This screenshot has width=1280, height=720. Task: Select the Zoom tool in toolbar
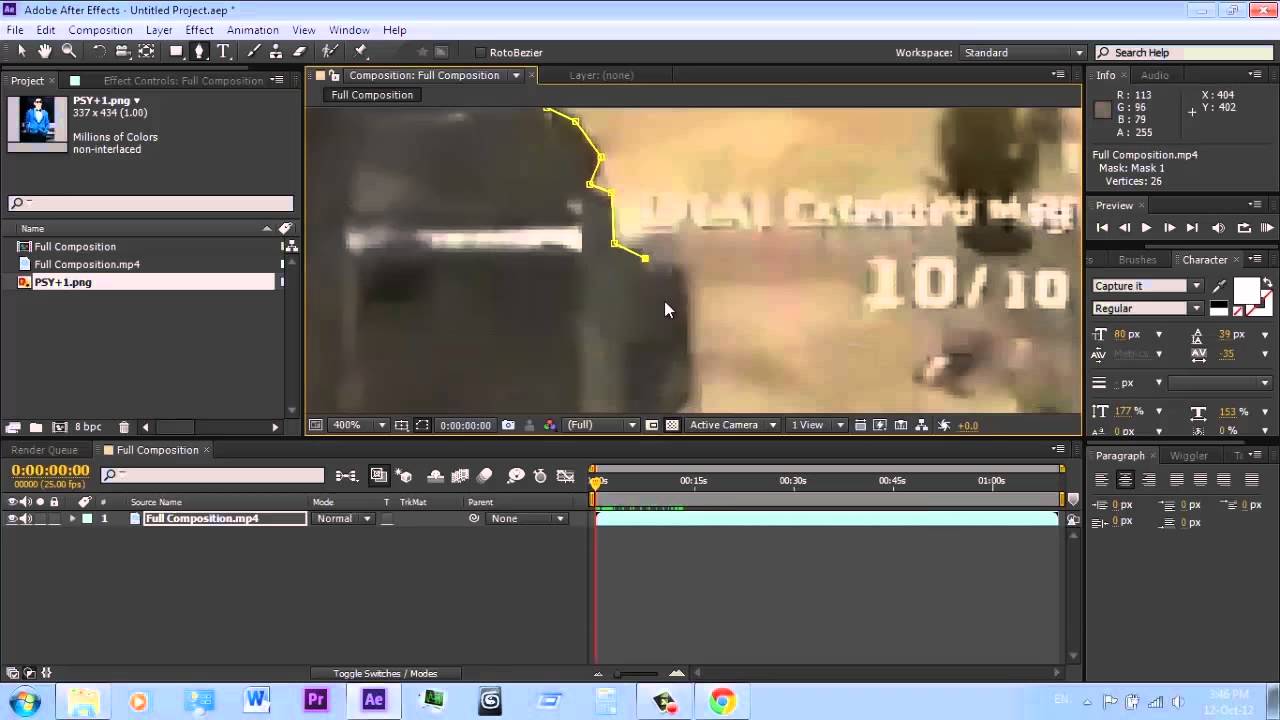69,51
